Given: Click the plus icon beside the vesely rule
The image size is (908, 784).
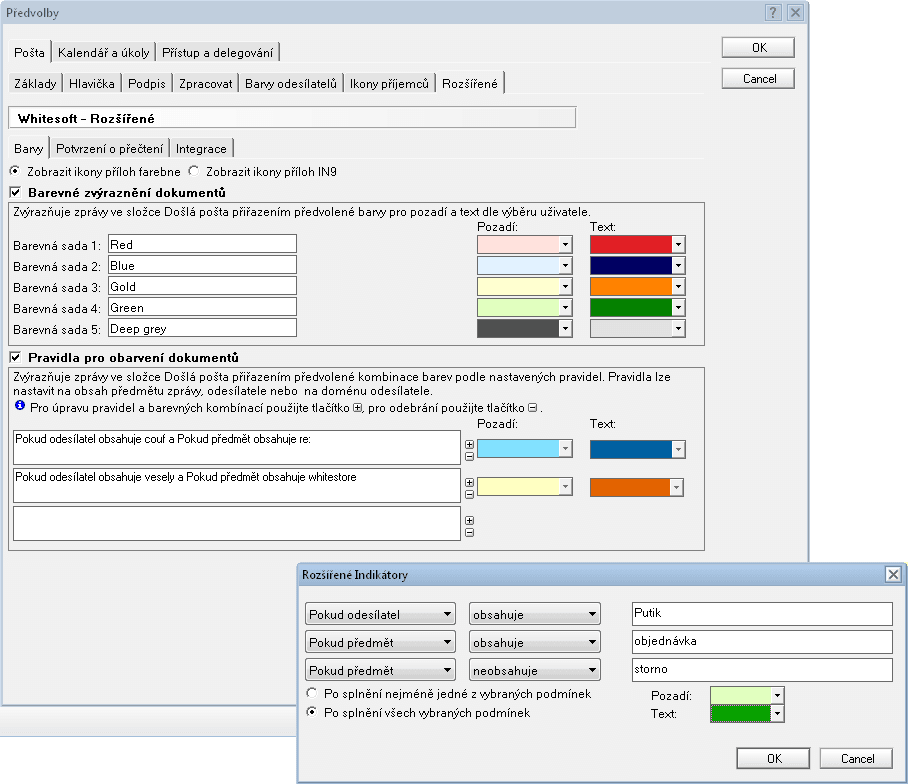Looking at the screenshot, I should [470, 482].
